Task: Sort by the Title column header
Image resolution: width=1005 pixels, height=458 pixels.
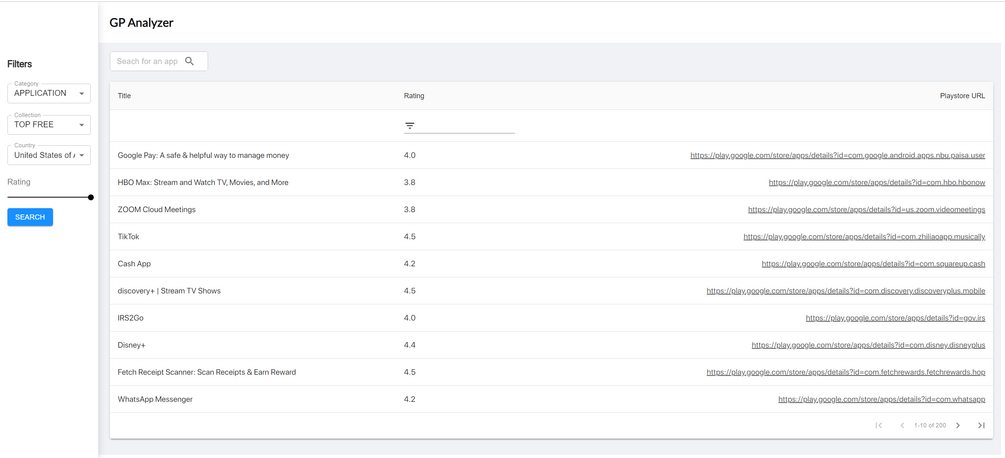Action: [124, 96]
